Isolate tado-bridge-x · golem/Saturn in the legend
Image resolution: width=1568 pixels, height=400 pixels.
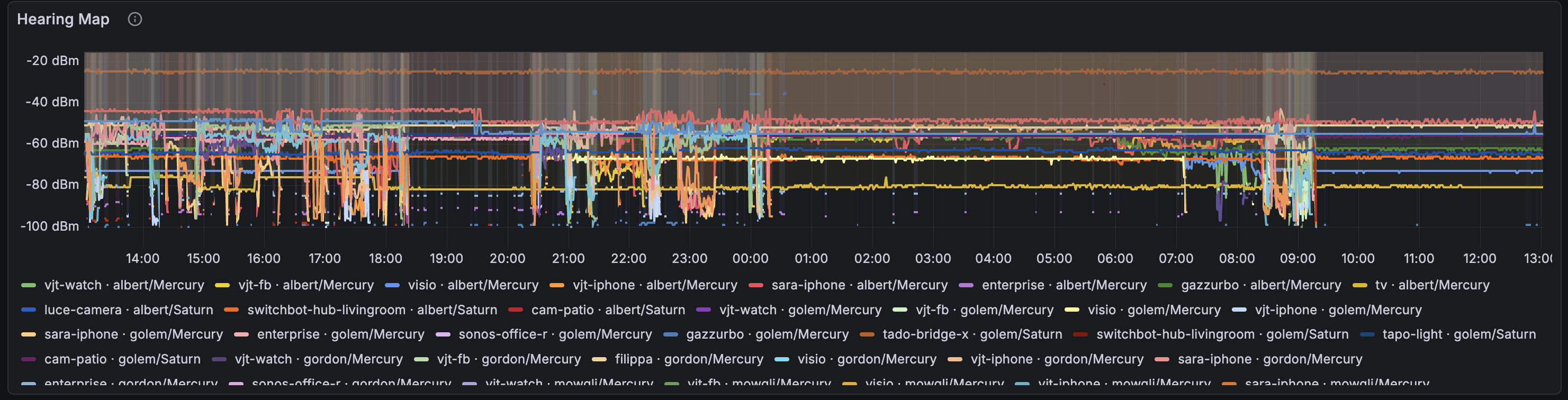pos(972,334)
